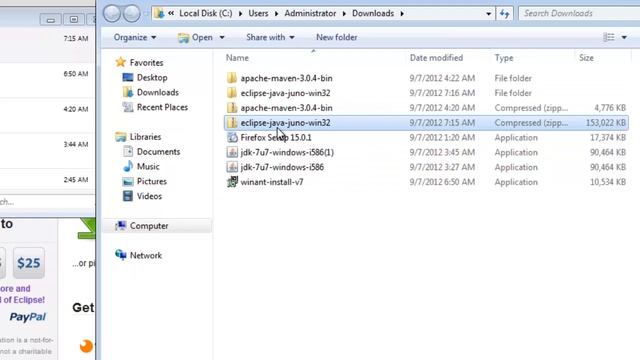Expand the arrow after Users in breadcrumb
Image resolution: width=640 pixels, height=360 pixels.
pyautogui.click(x=276, y=13)
